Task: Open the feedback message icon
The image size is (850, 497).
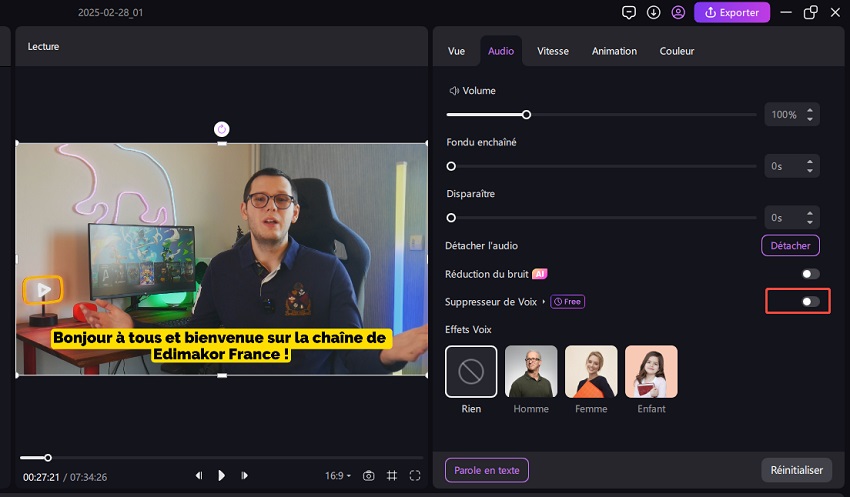Action: 628,13
